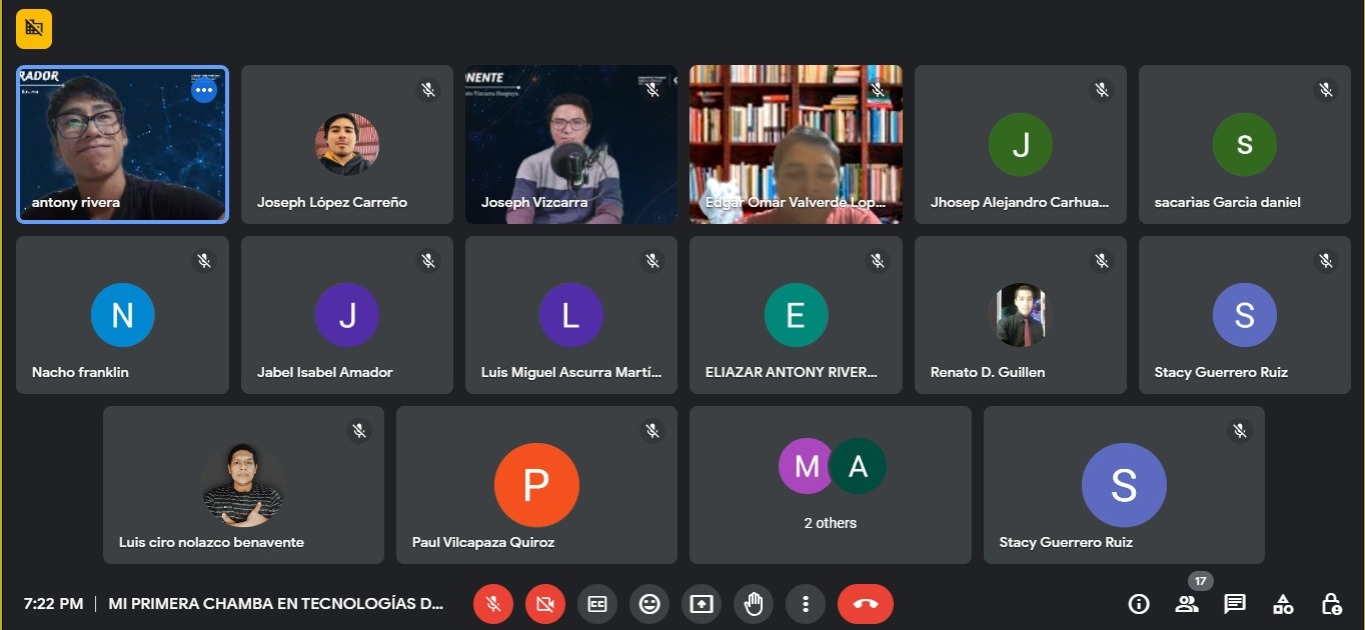The height and width of the screenshot is (630, 1365).
Task: Toggle the red microphone mute button
Action: tap(493, 604)
